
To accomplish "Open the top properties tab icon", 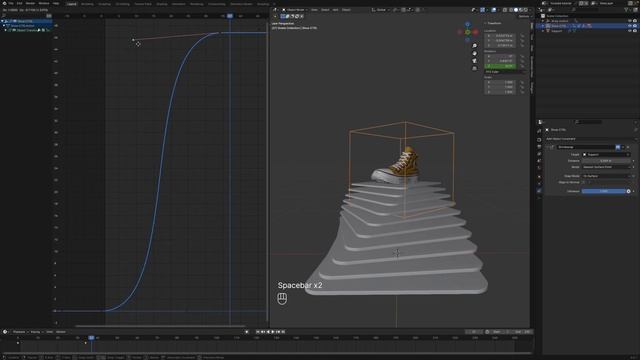I will (539, 131).
